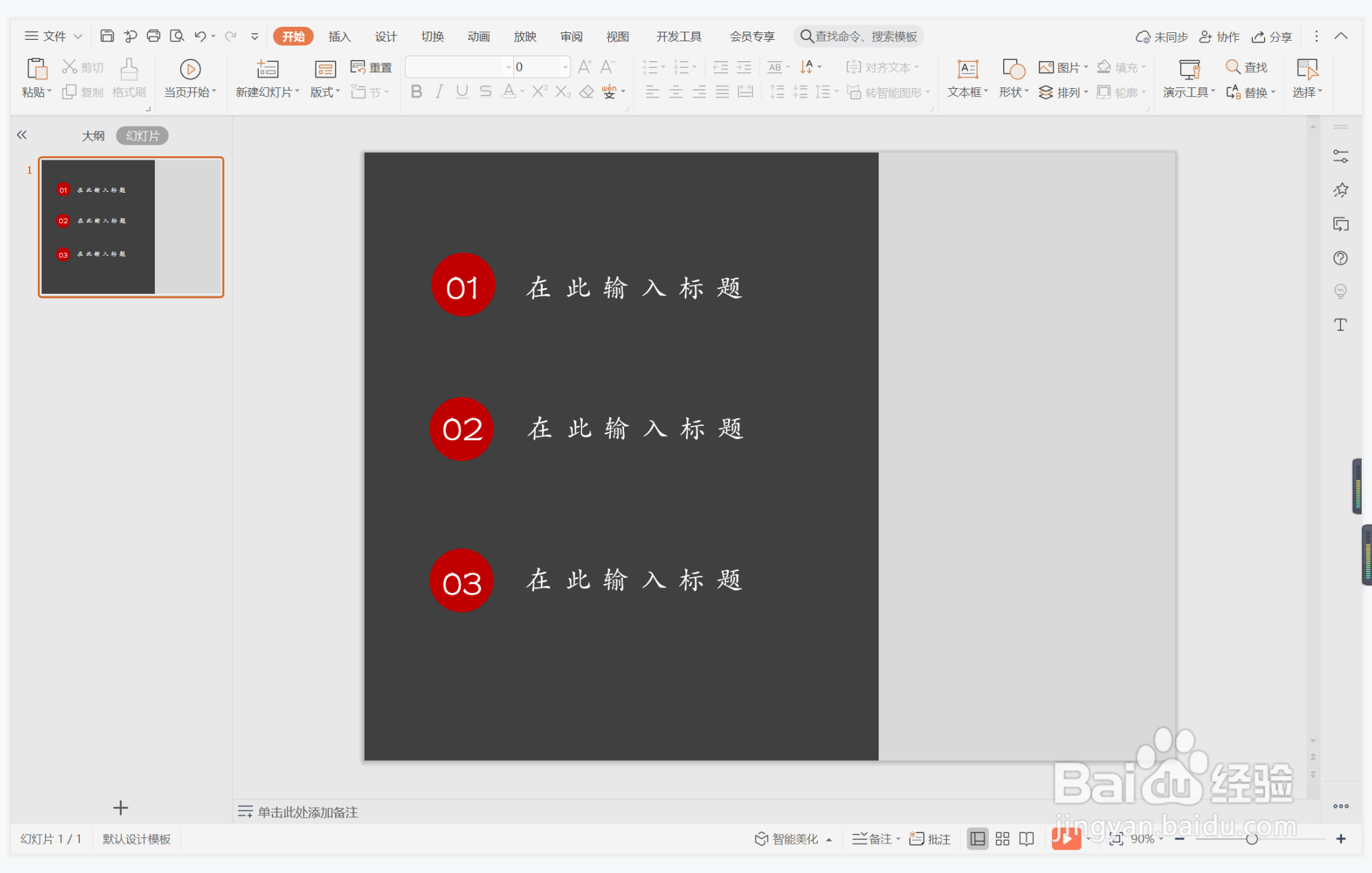Click the Undo arrow icon

point(200,36)
